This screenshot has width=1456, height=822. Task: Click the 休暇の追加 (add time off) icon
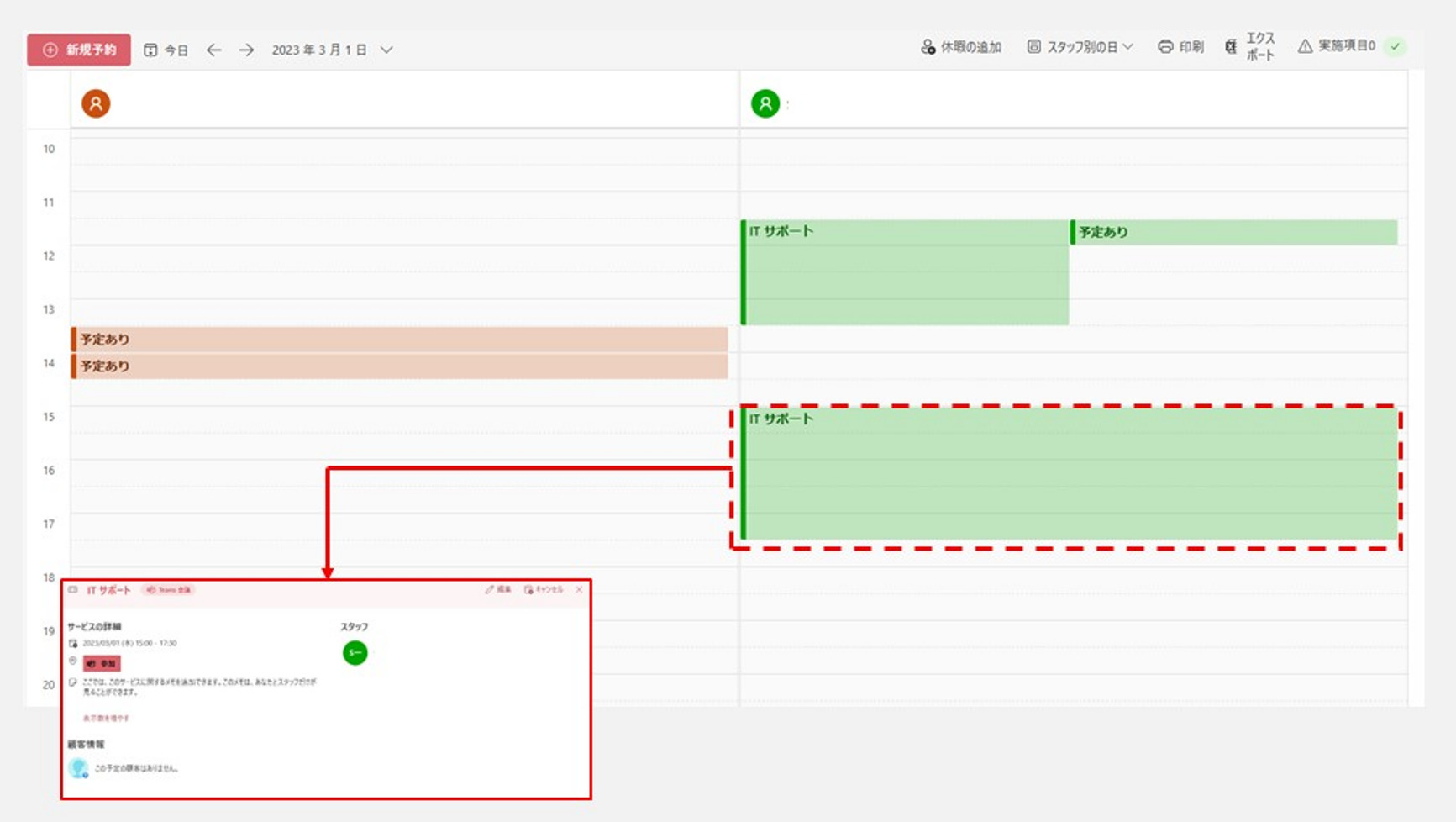click(927, 47)
